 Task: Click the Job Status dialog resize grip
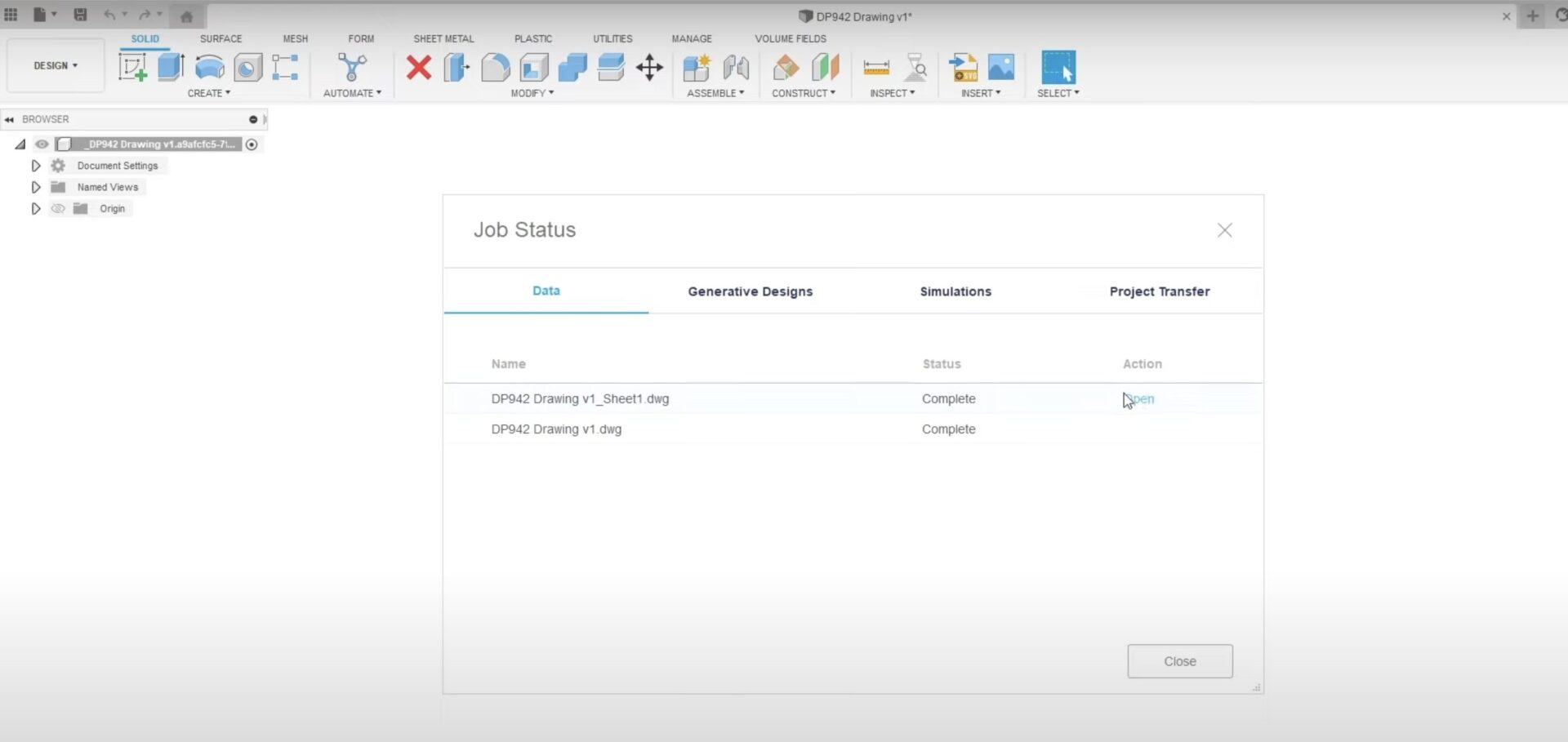pos(1257,688)
